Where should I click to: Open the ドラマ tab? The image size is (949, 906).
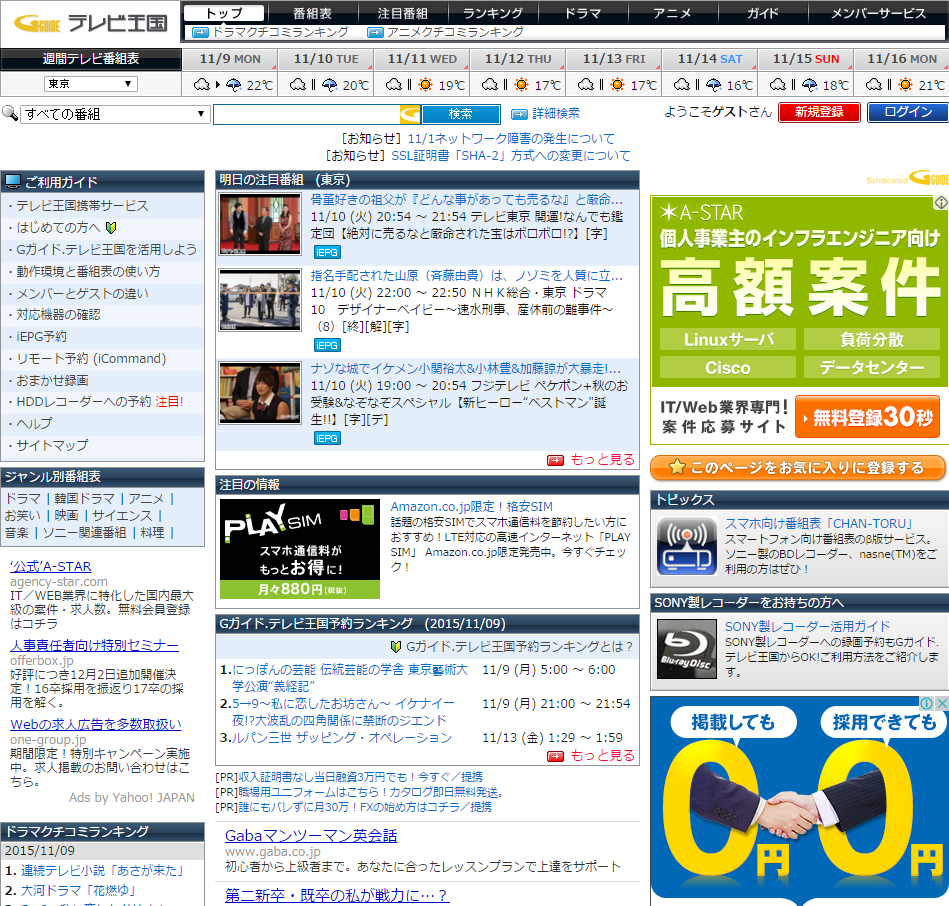point(583,13)
